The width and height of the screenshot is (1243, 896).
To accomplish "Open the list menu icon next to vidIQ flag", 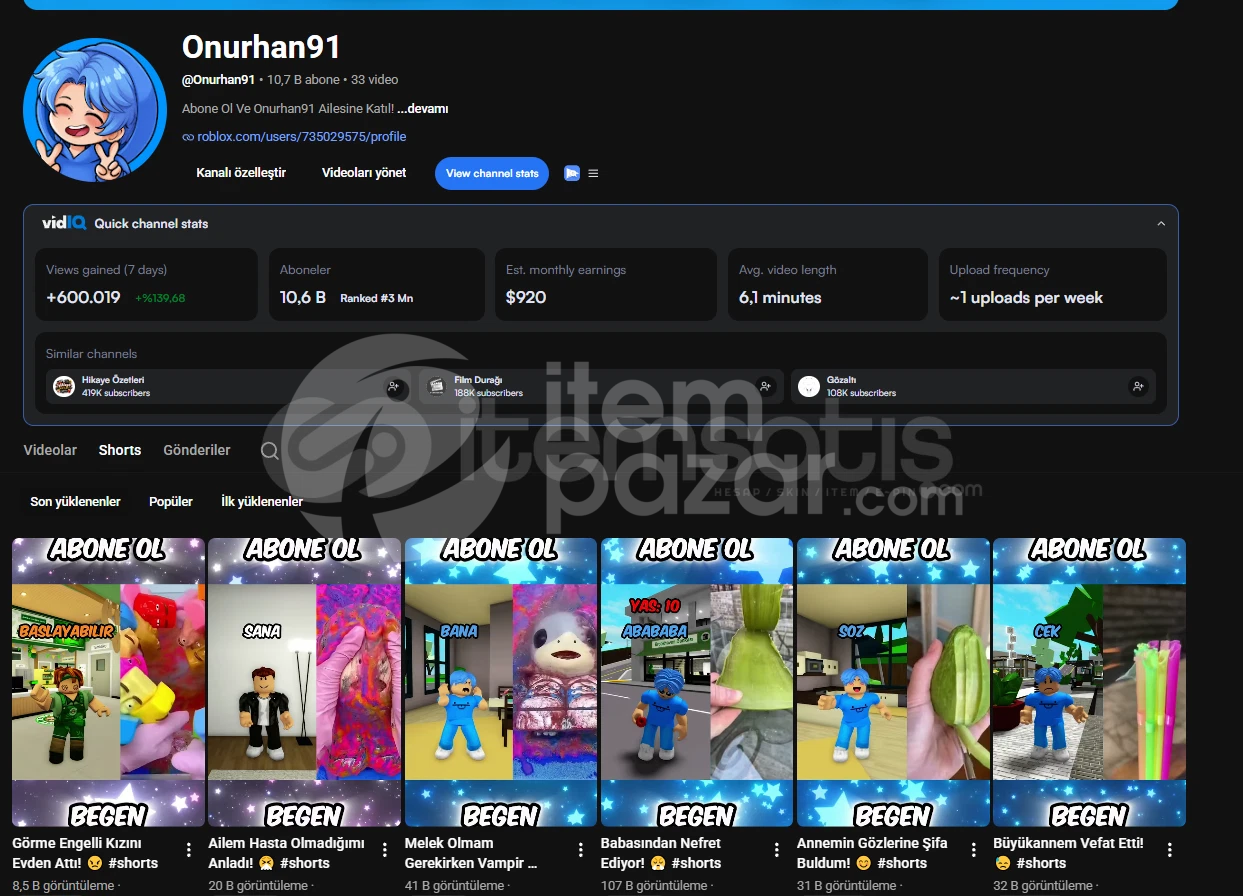I will [593, 173].
